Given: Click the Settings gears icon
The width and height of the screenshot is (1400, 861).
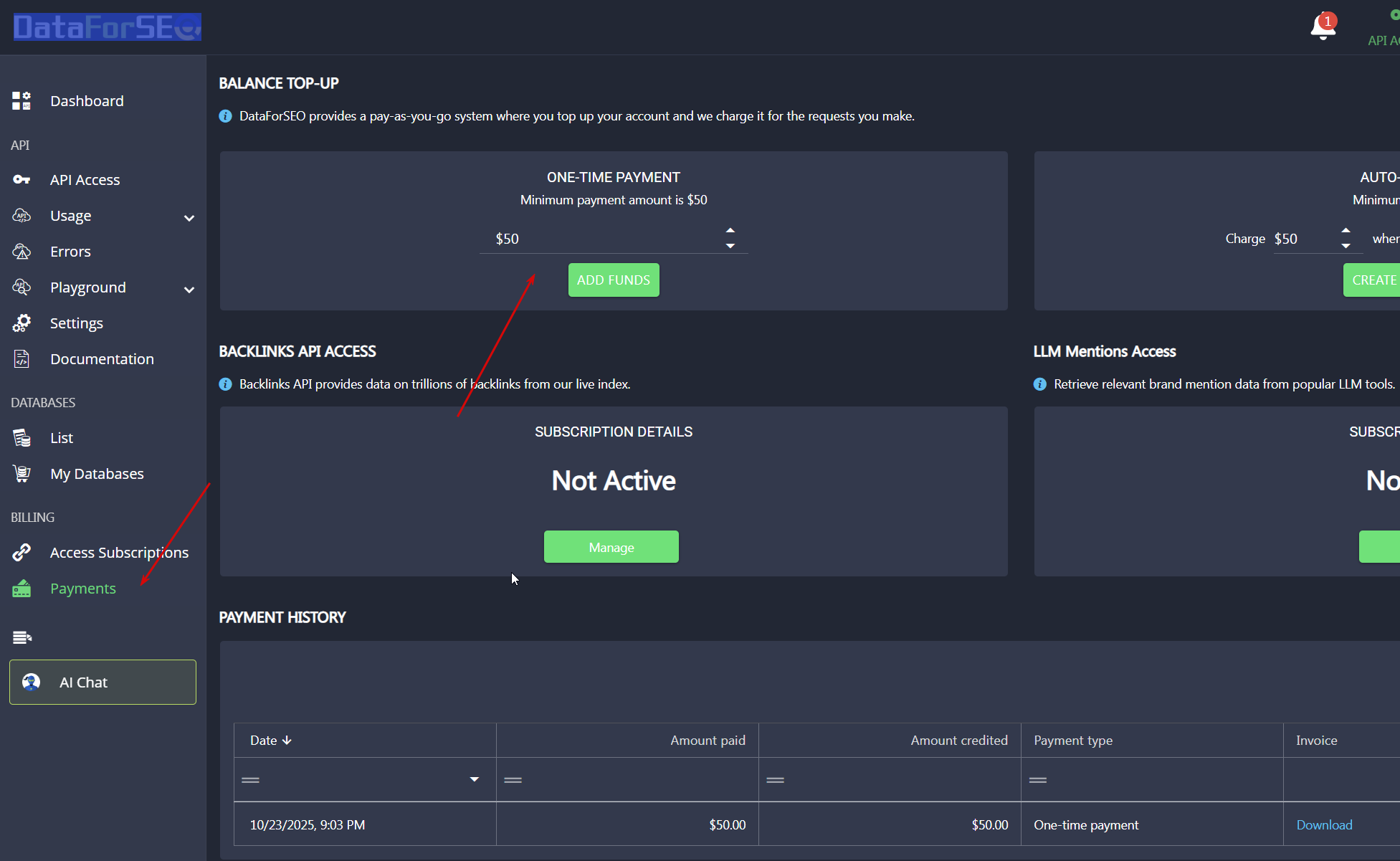Looking at the screenshot, I should [22, 323].
